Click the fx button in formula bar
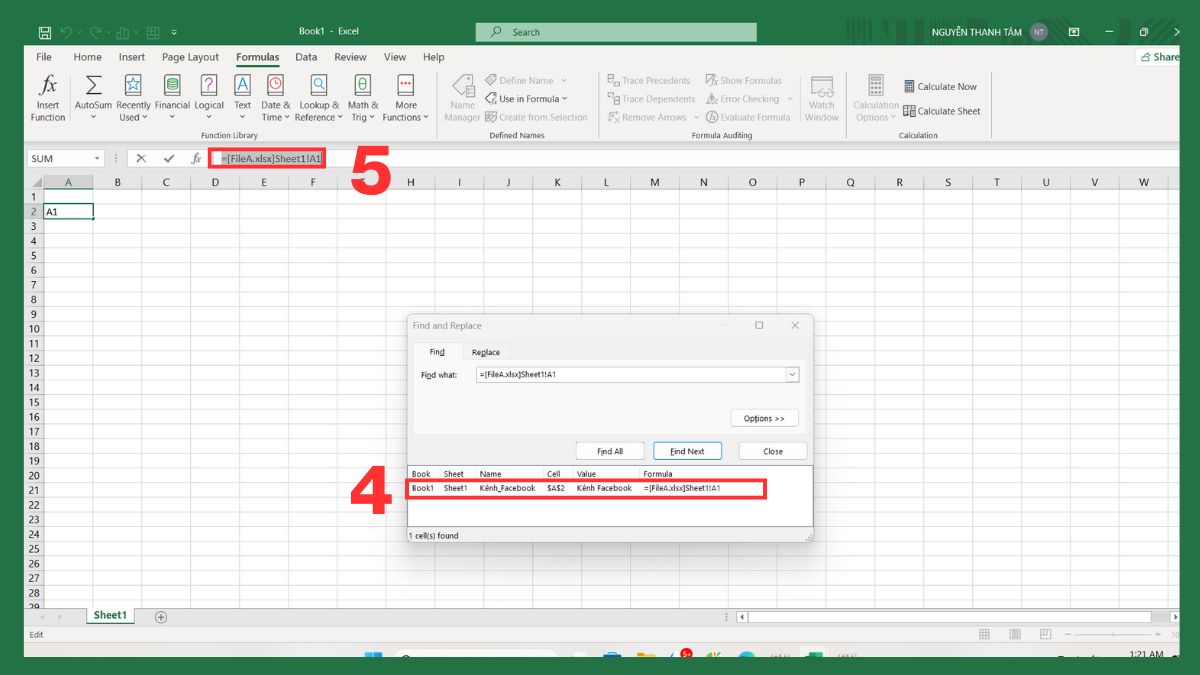The width and height of the screenshot is (1200, 675). click(x=196, y=158)
